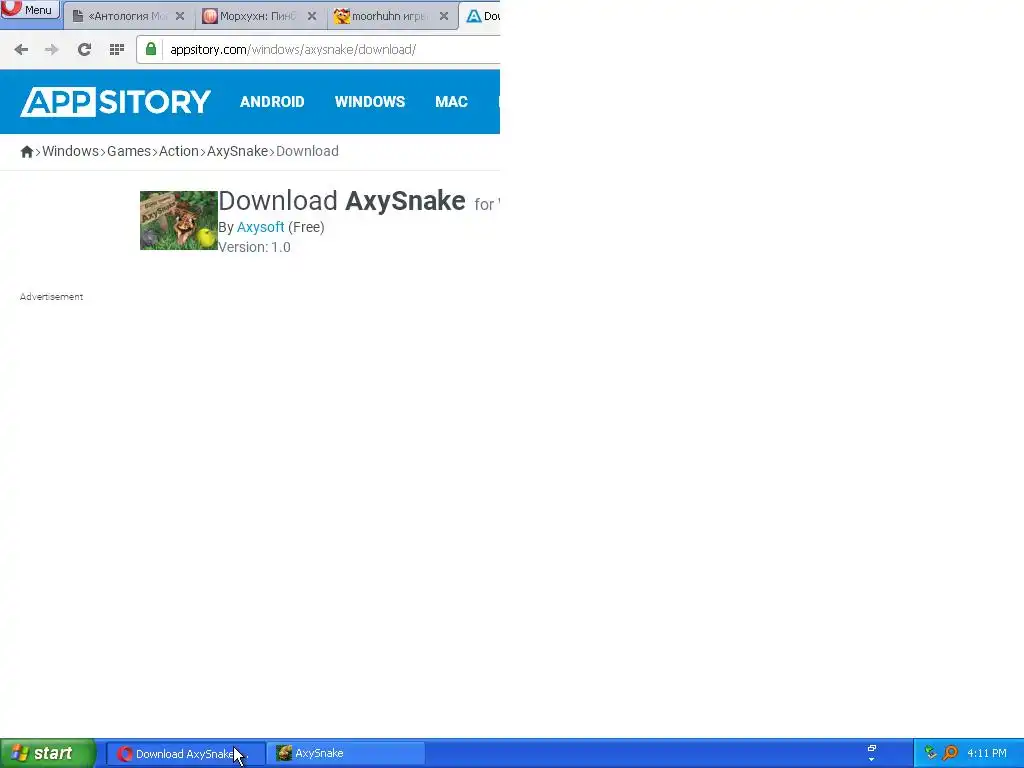This screenshot has height=768, width=1024.
Task: Click the Version: 1.0 text
Action: pos(254,247)
